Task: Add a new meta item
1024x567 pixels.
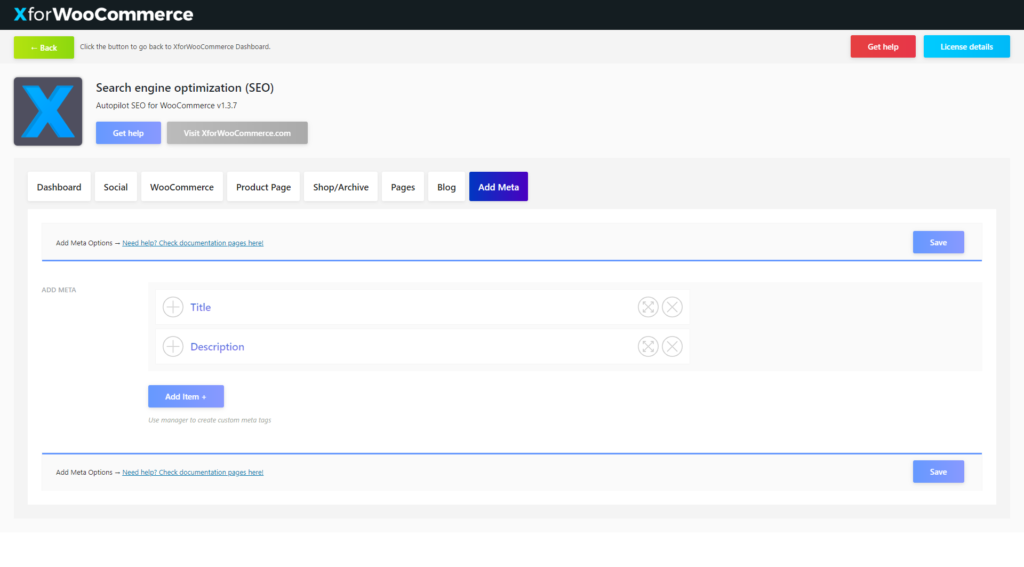Action: point(186,397)
